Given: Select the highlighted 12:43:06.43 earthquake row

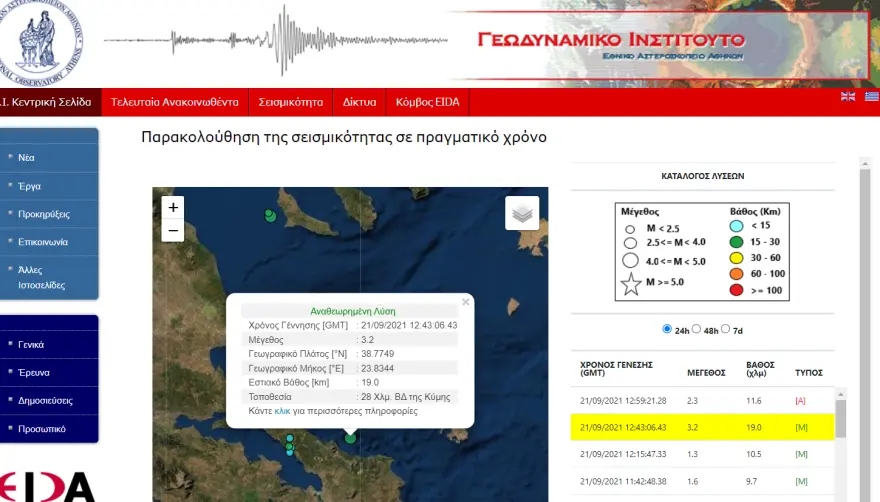Looking at the screenshot, I should (700, 427).
